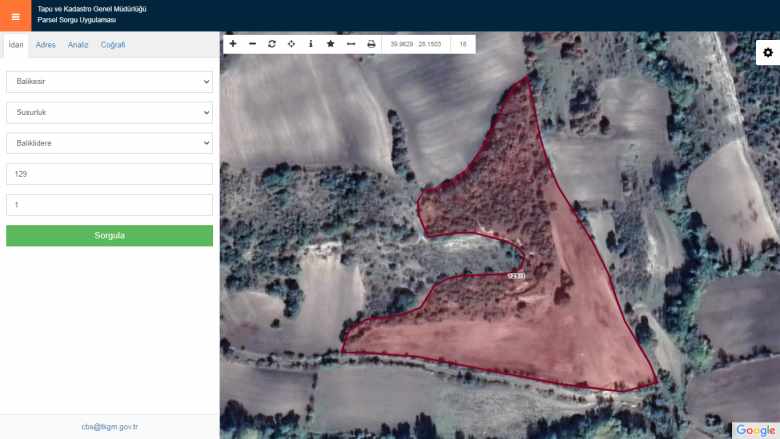This screenshot has height=439, width=780.
Task: Click the parcel label on the map
Action: (x=516, y=276)
